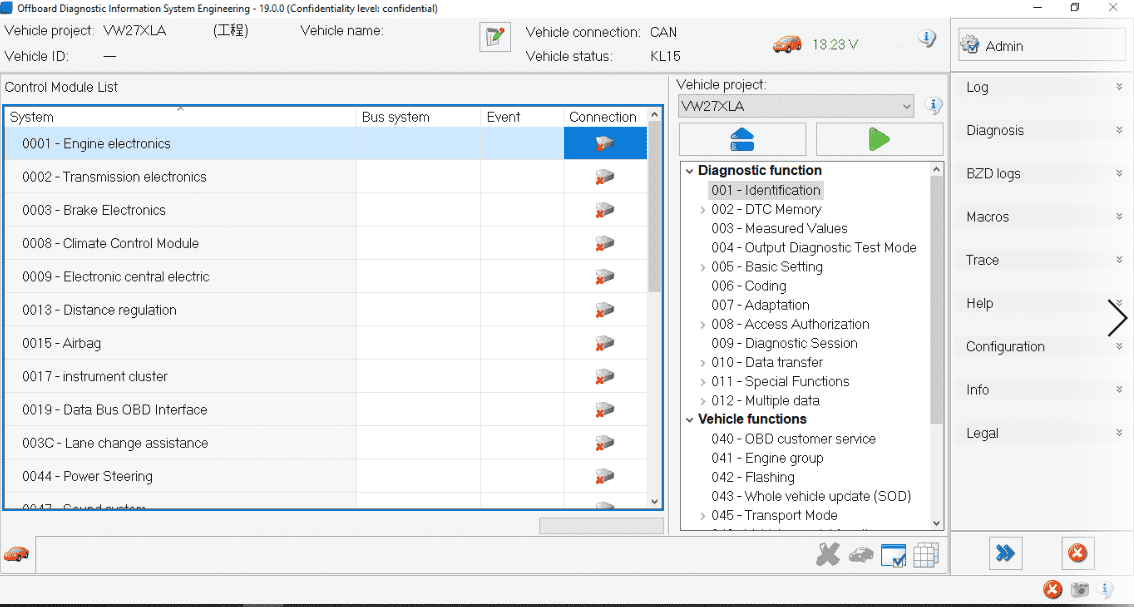The height and width of the screenshot is (607, 1134).
Task: Click the camera snapshot icon in the status bar
Action: click(1080, 589)
